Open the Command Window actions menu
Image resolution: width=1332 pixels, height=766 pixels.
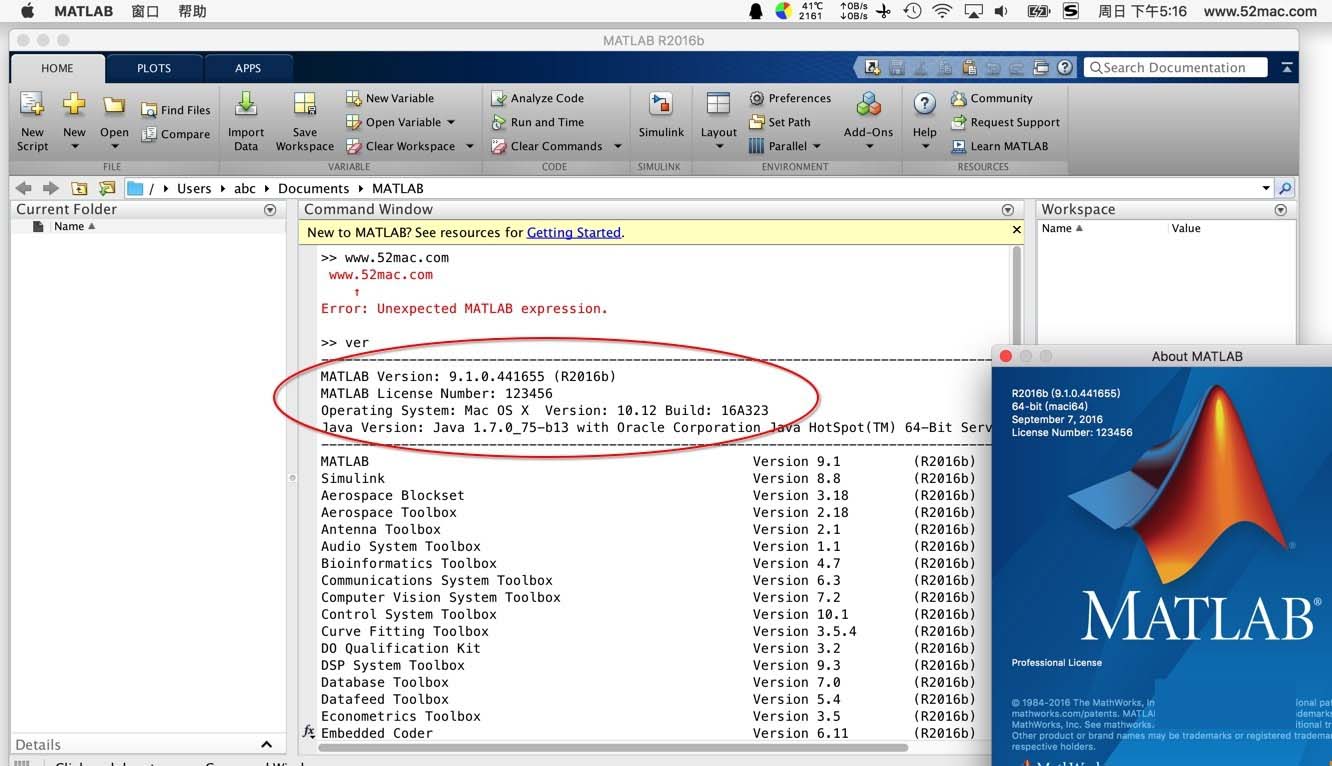click(1008, 210)
